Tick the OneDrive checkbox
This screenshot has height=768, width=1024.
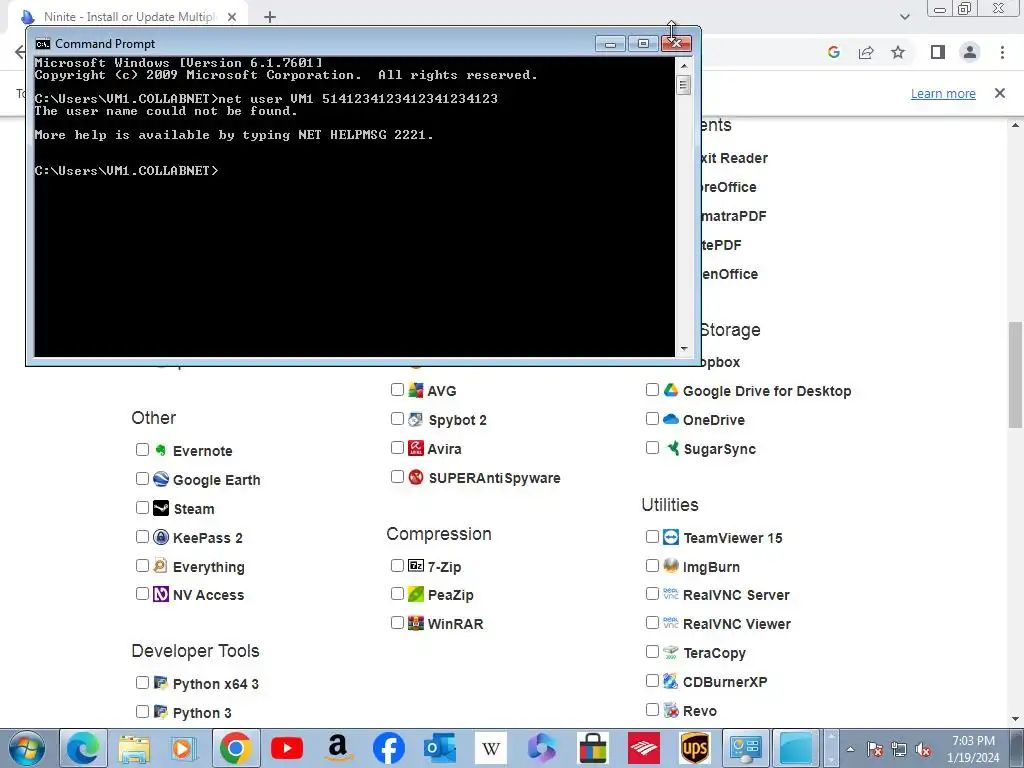(652, 419)
